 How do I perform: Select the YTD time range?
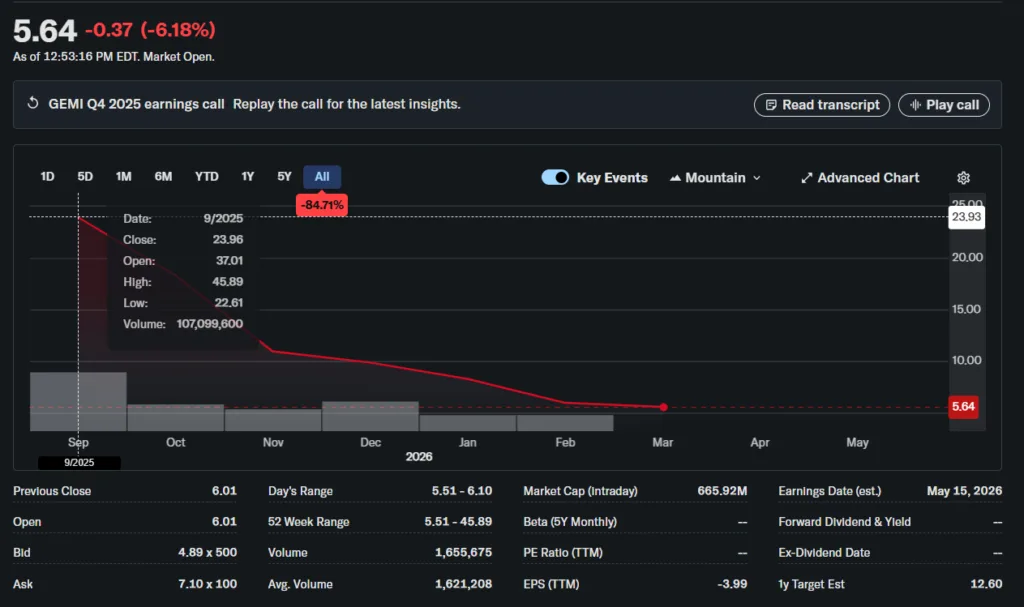206,177
